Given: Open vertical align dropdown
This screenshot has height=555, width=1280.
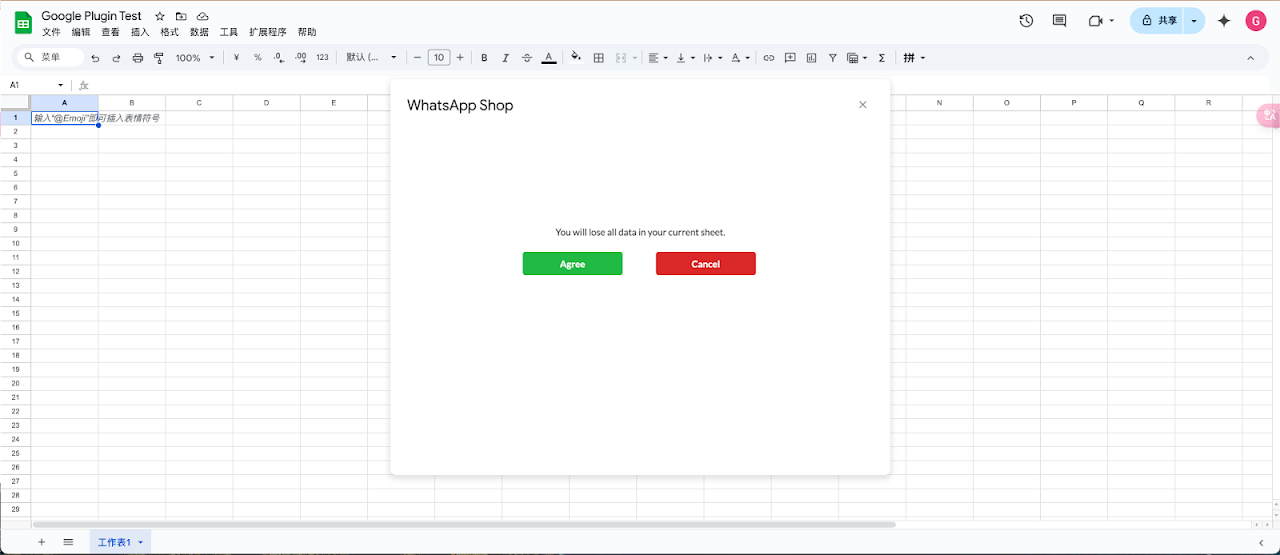Looking at the screenshot, I should (685, 58).
